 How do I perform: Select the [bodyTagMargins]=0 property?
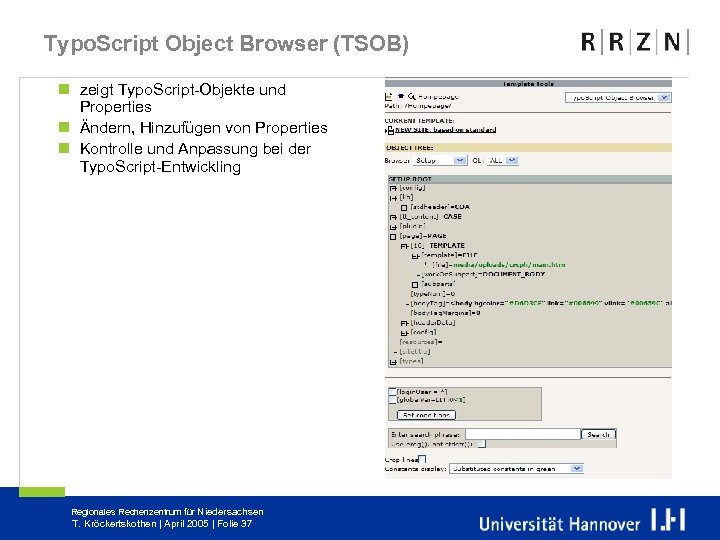(445, 313)
